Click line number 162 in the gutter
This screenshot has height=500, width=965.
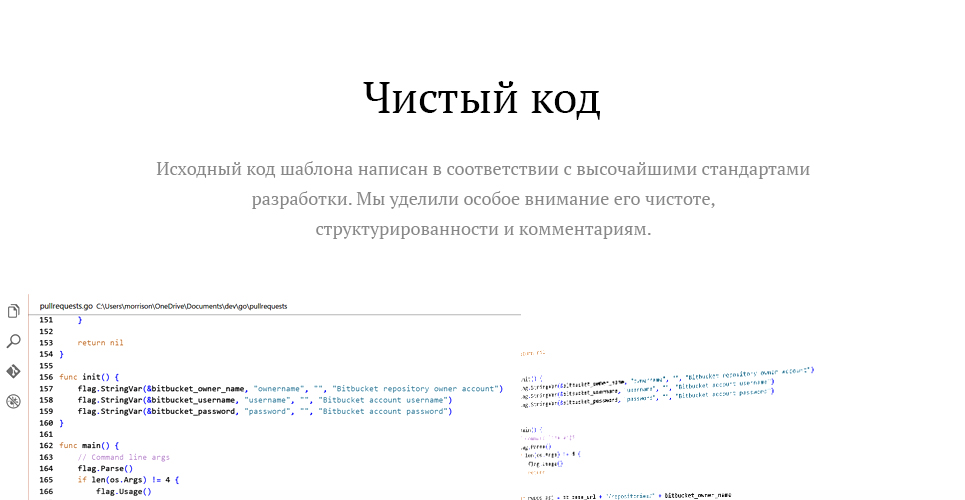click(46, 446)
